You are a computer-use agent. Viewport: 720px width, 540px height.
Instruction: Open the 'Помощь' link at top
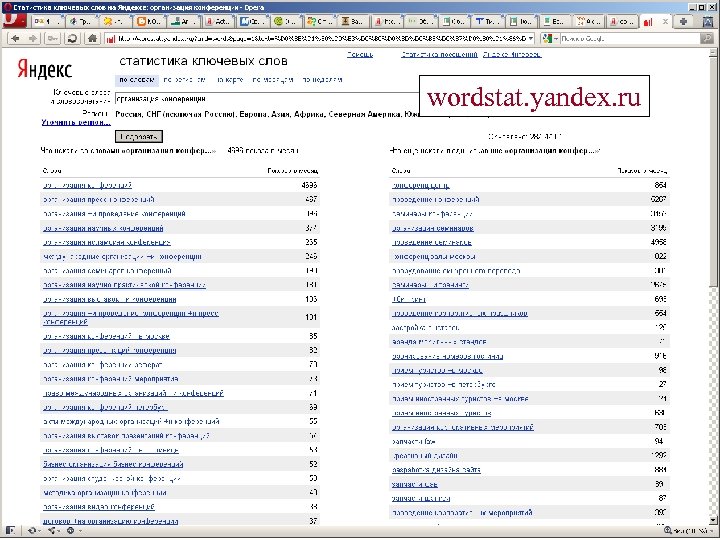click(360, 55)
